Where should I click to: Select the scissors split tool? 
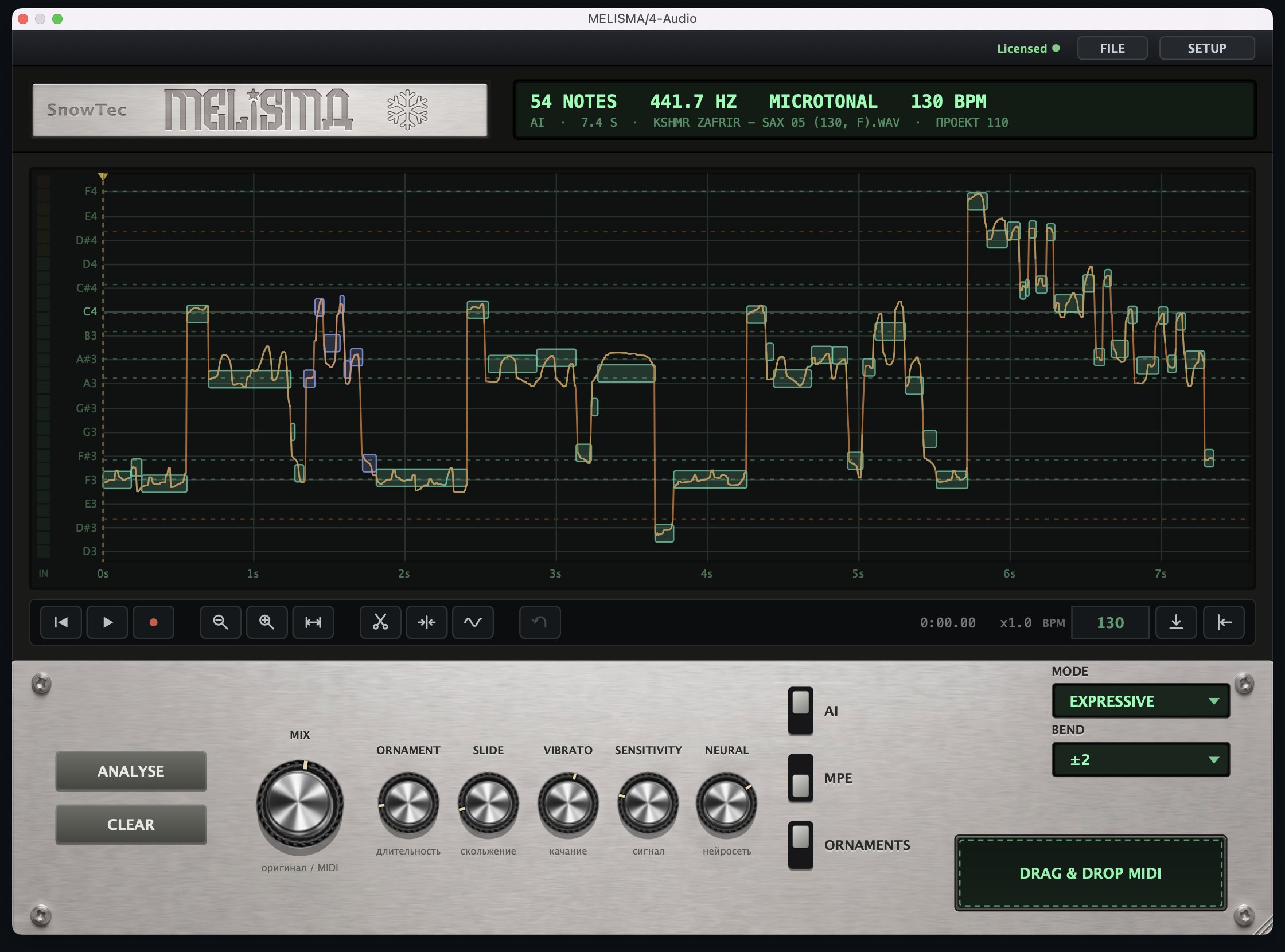click(x=380, y=622)
